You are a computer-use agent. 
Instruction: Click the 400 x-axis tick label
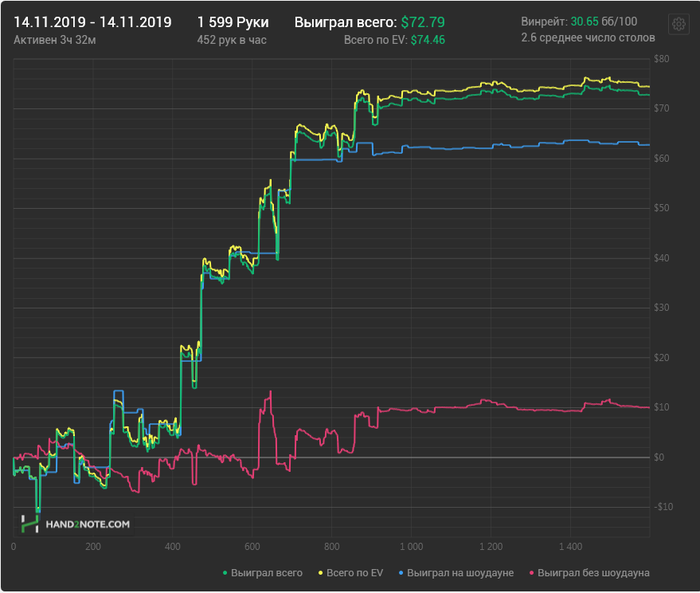pyautogui.click(x=172, y=547)
